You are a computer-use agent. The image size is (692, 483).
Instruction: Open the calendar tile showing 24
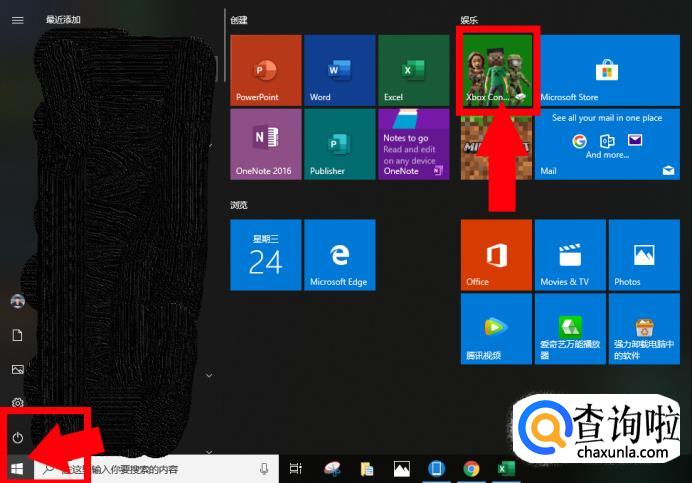pos(266,255)
